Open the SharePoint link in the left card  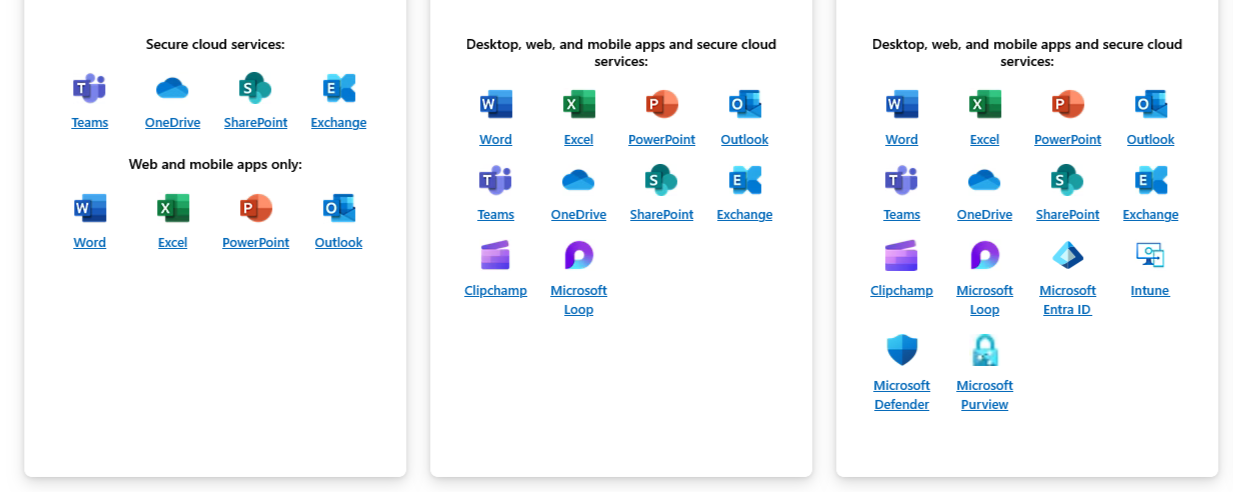[256, 123]
